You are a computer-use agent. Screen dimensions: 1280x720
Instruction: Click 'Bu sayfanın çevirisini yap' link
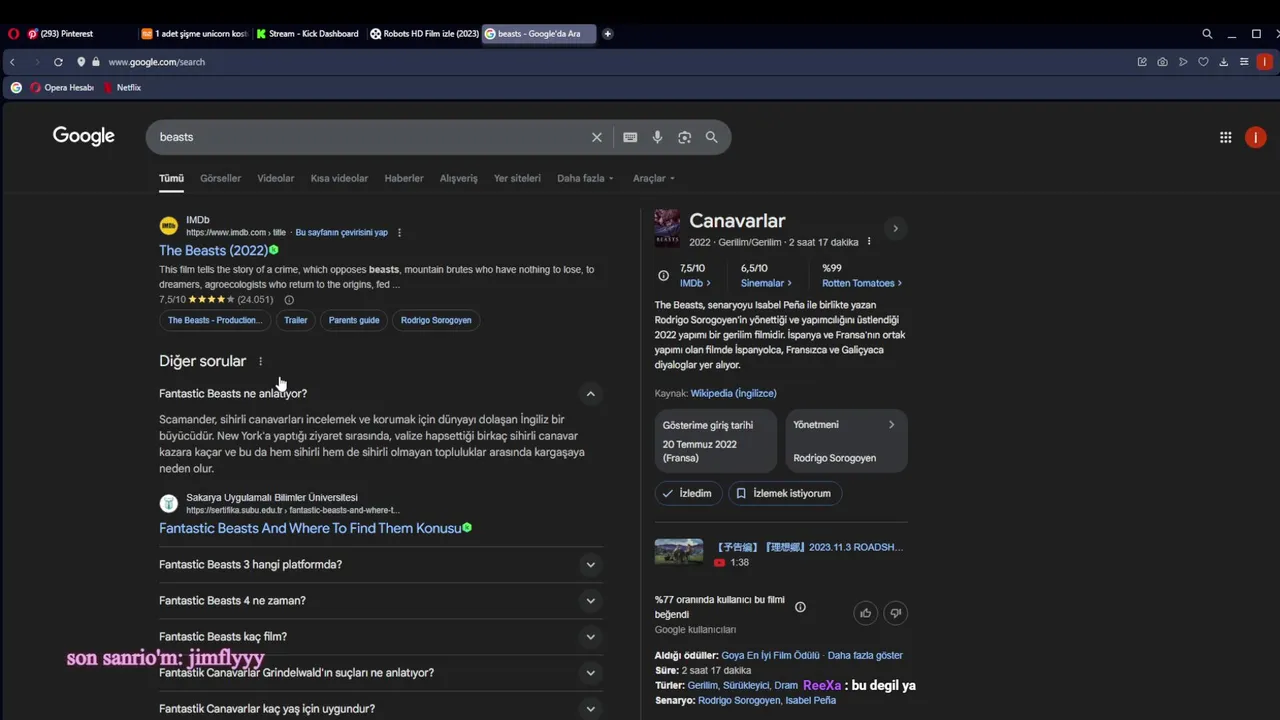[341, 233]
